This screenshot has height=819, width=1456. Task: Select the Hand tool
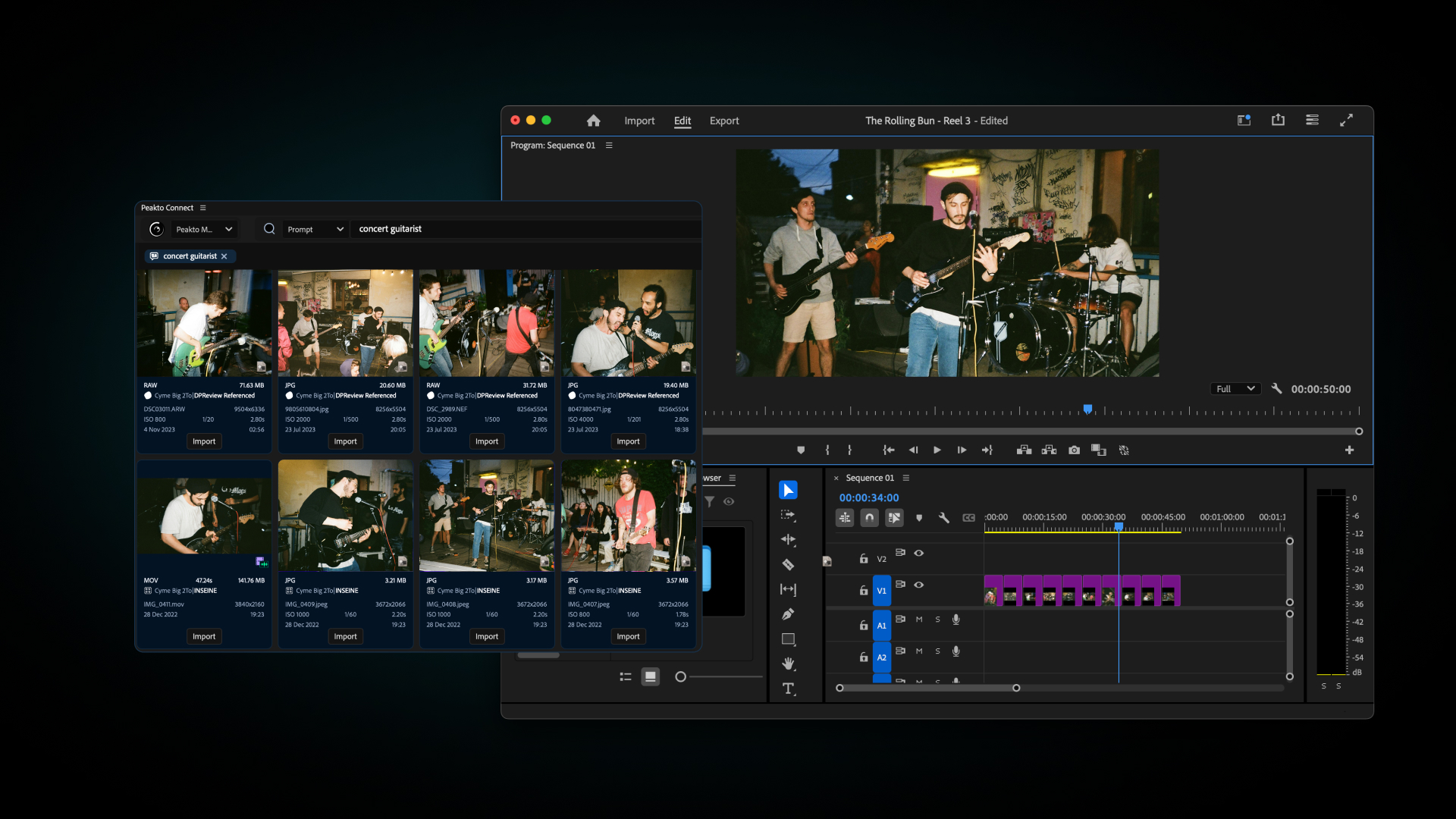788,664
